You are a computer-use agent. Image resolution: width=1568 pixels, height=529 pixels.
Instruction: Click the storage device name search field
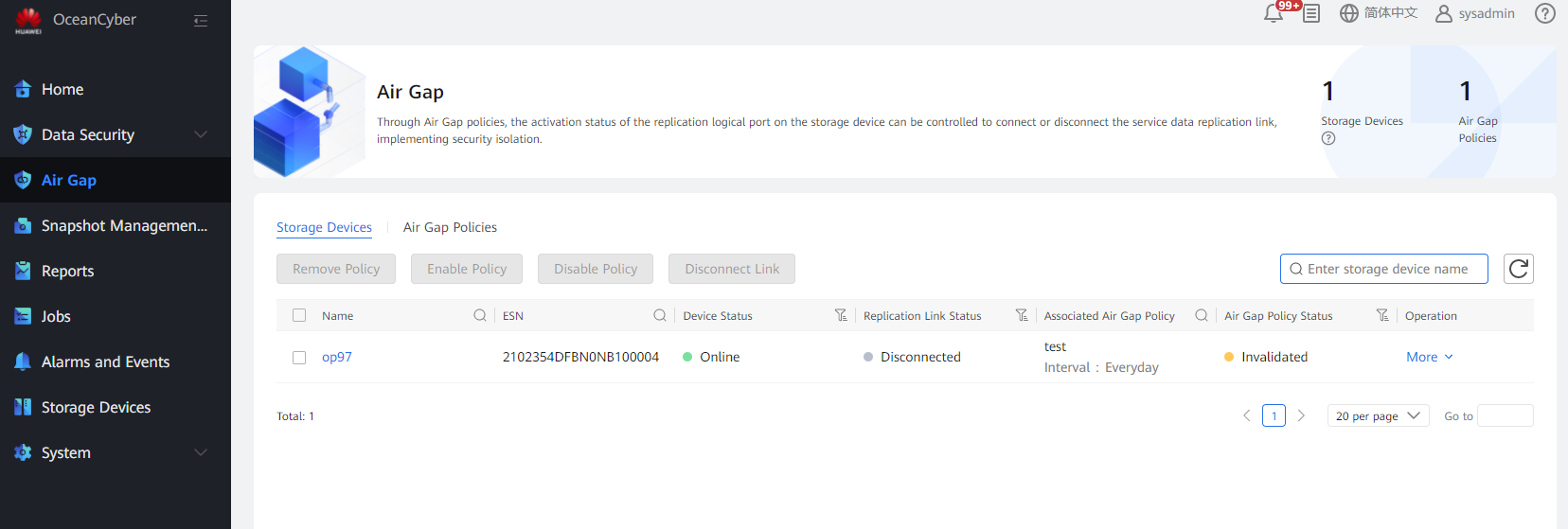(x=1392, y=269)
